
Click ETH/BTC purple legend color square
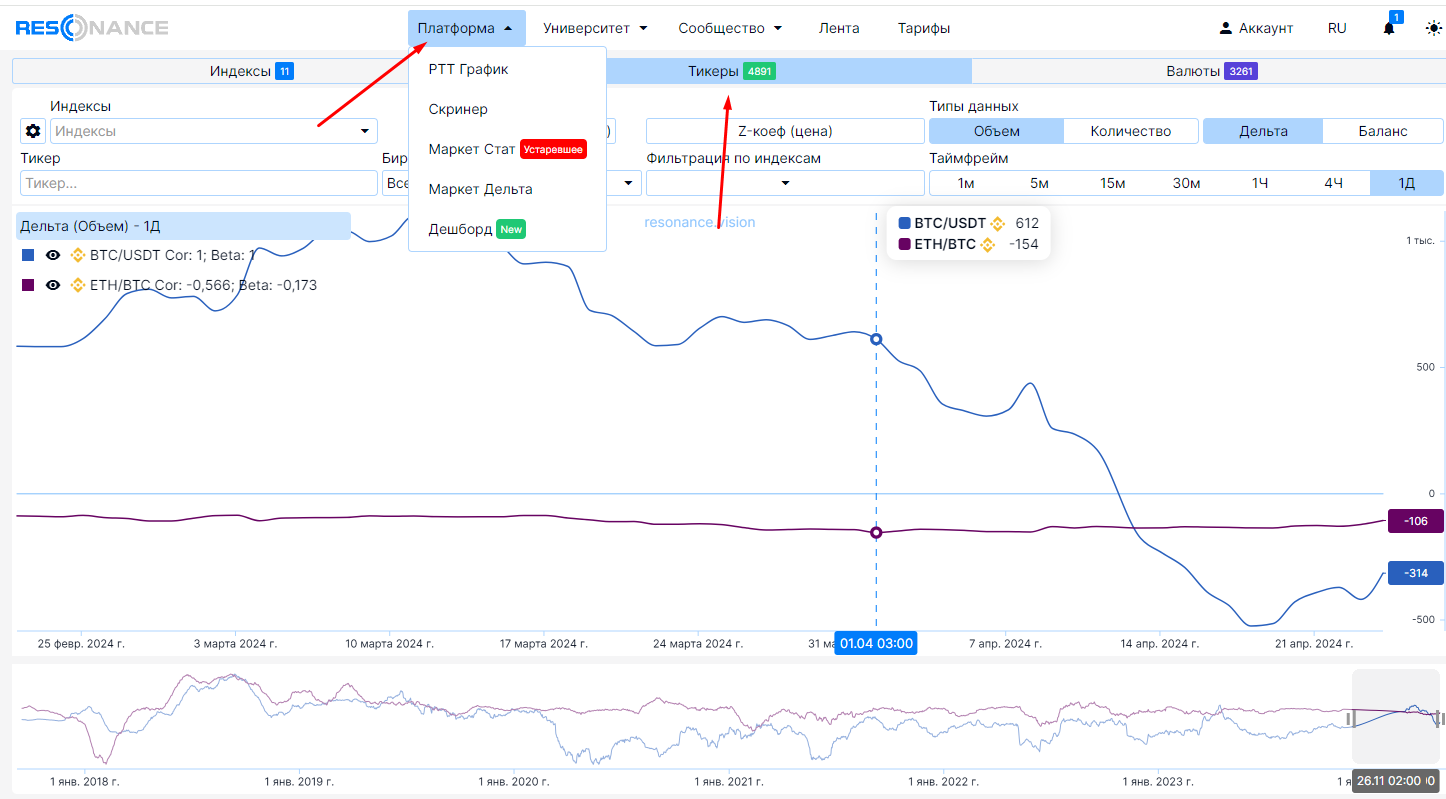pyautogui.click(x=28, y=285)
